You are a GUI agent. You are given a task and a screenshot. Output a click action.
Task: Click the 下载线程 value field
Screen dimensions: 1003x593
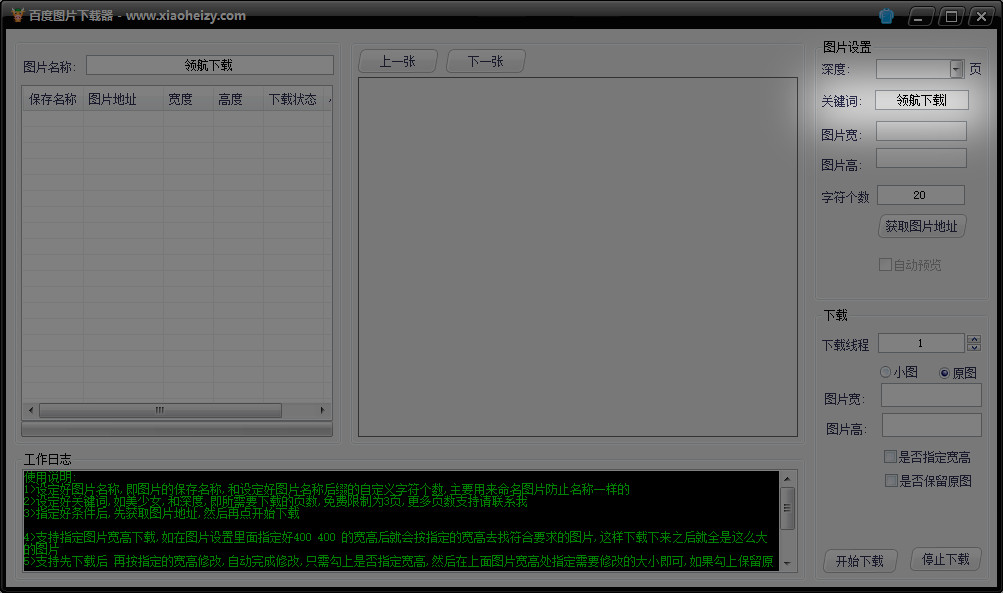[x=921, y=344]
